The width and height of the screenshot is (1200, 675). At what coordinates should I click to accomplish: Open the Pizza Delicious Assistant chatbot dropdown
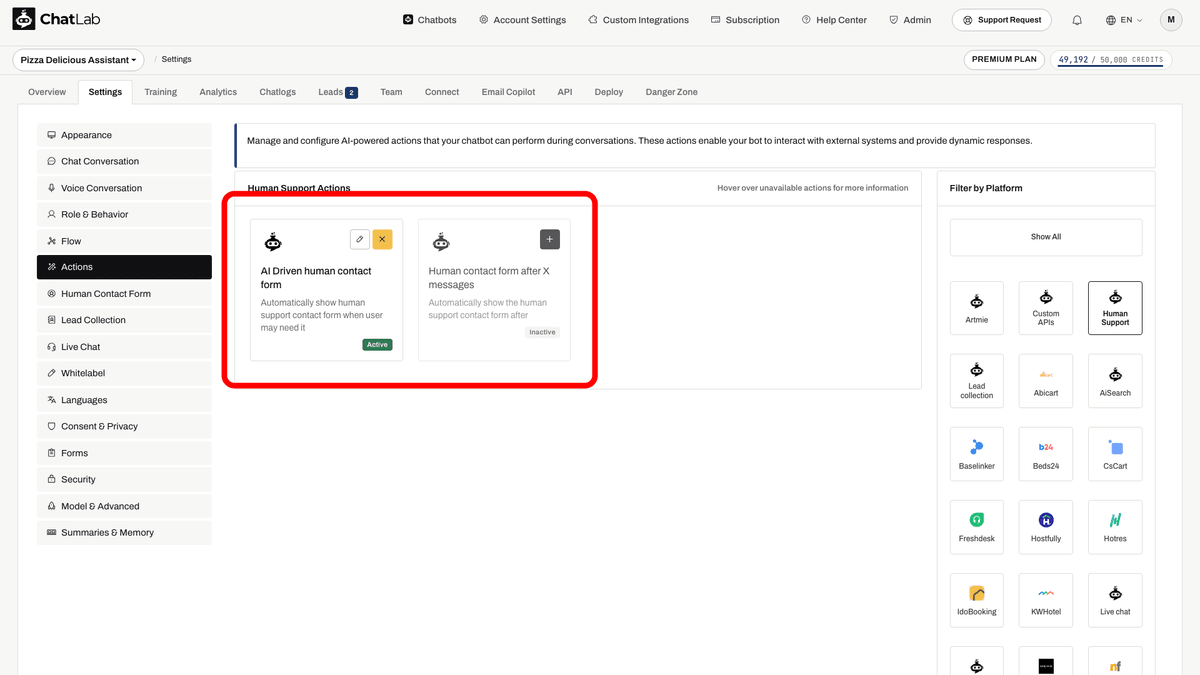click(78, 60)
